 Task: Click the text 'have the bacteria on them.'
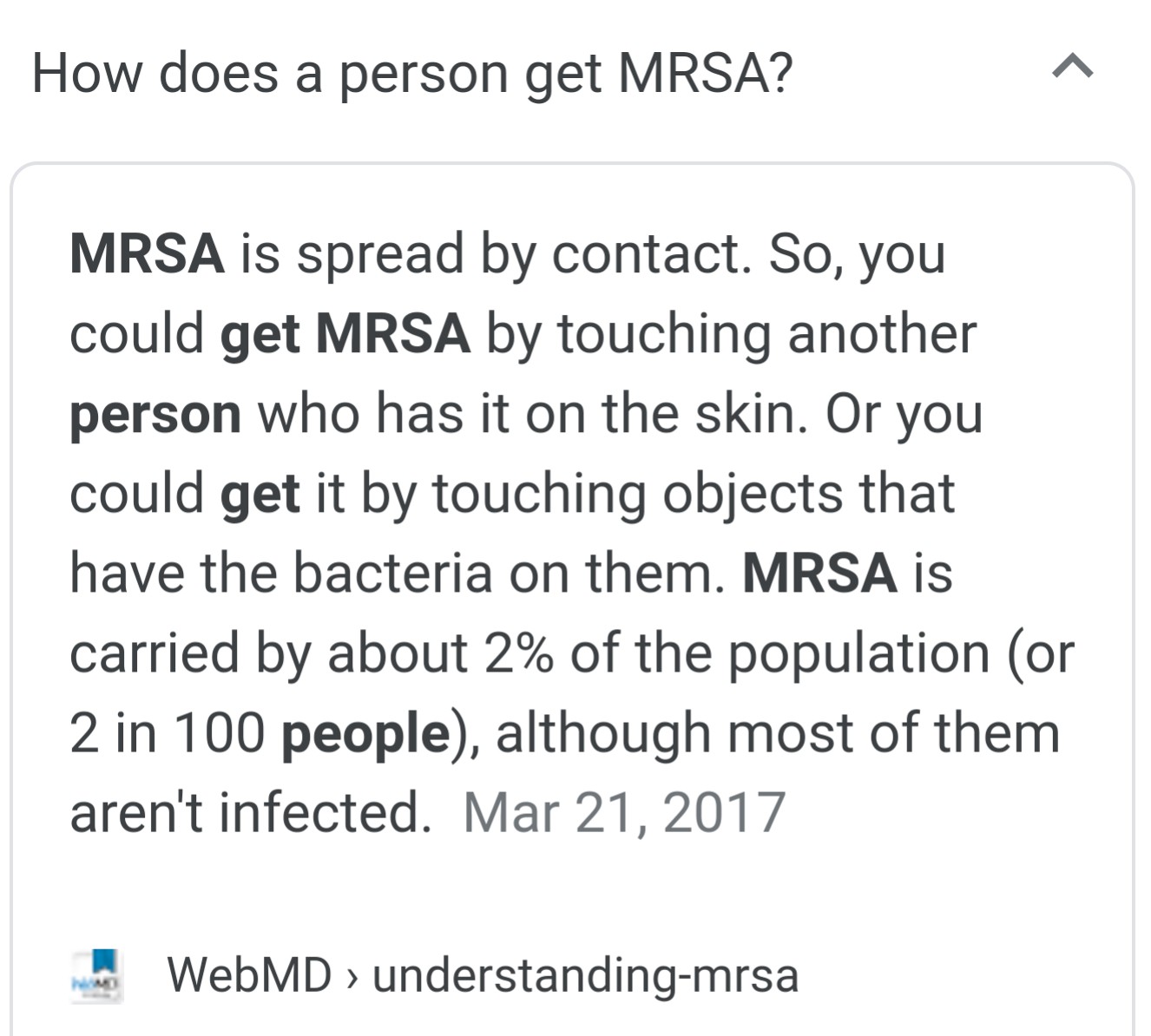[398, 574]
